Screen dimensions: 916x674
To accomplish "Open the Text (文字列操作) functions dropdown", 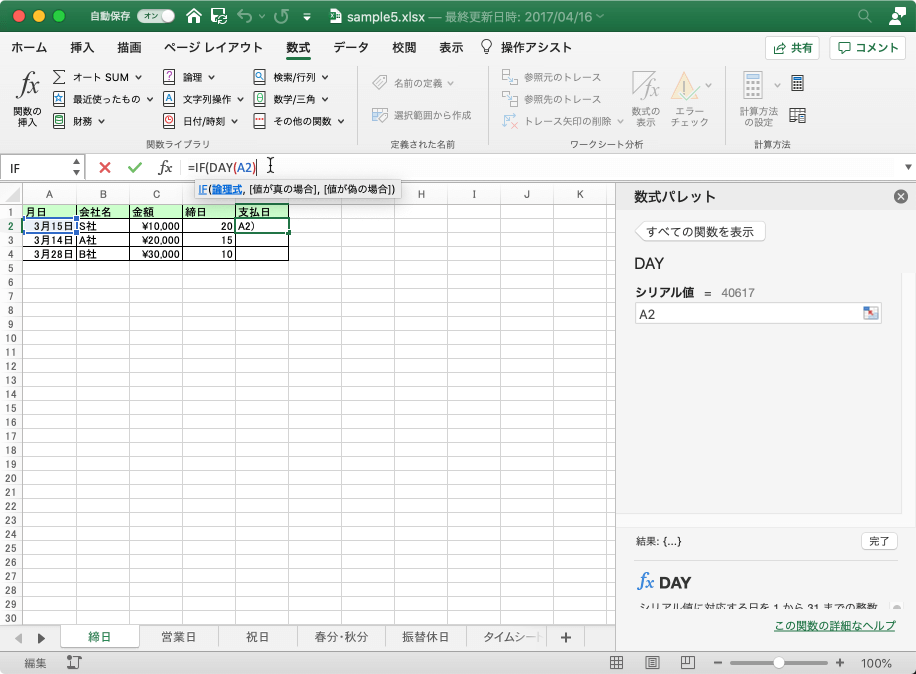I will 203,99.
